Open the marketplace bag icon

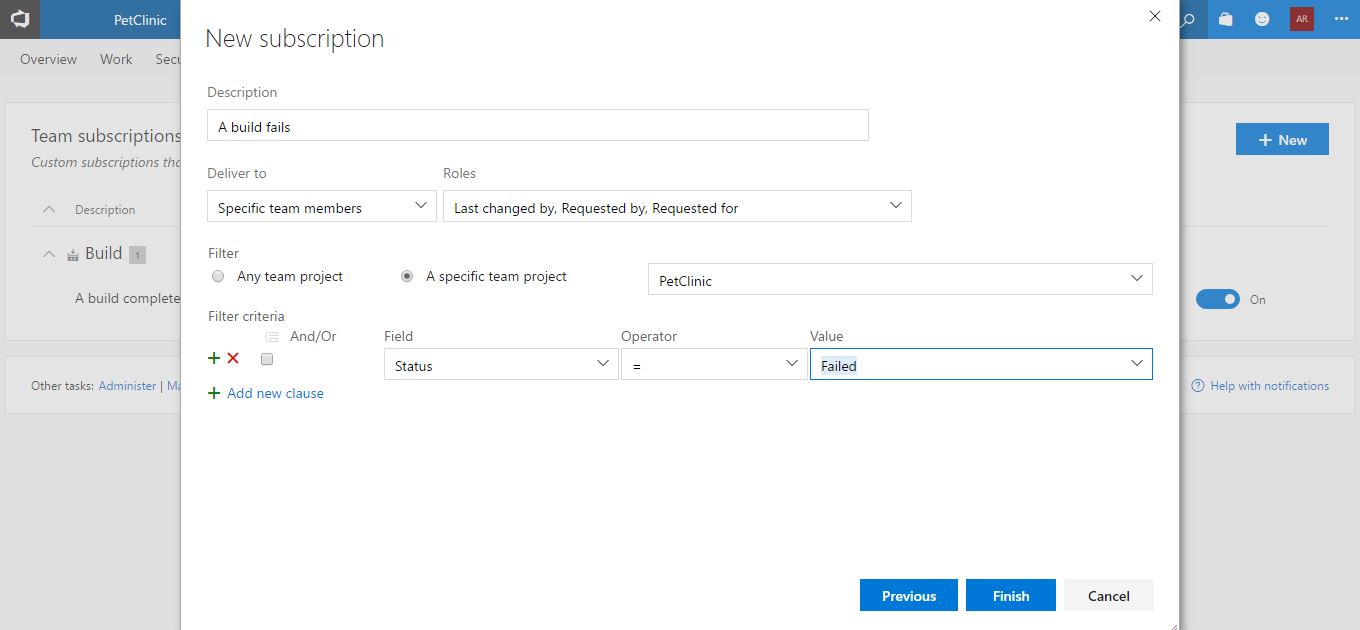[x=1225, y=19]
